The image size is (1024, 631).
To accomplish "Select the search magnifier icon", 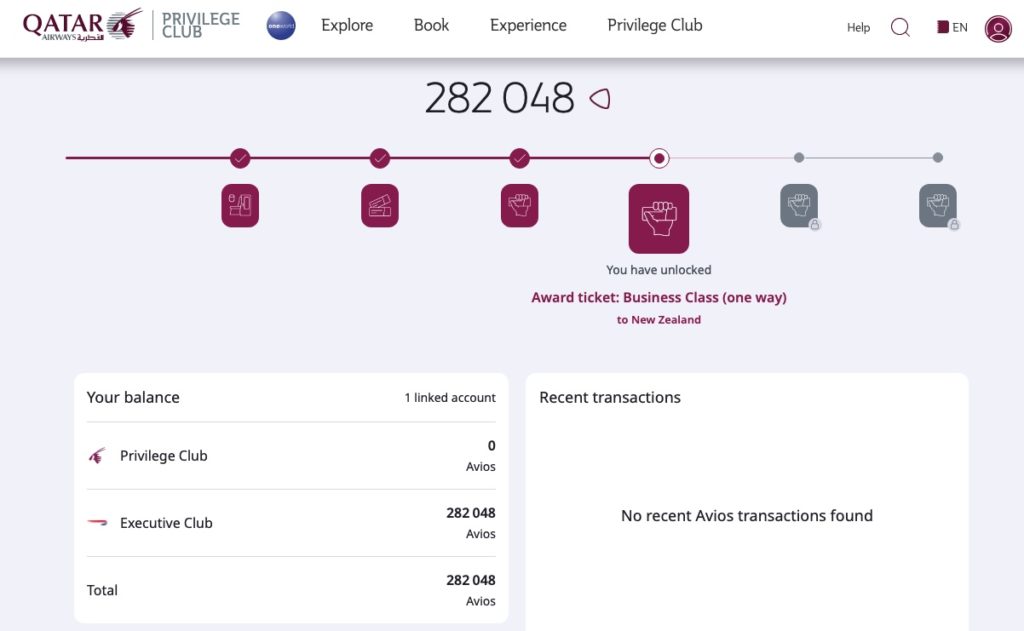I will click(900, 28).
